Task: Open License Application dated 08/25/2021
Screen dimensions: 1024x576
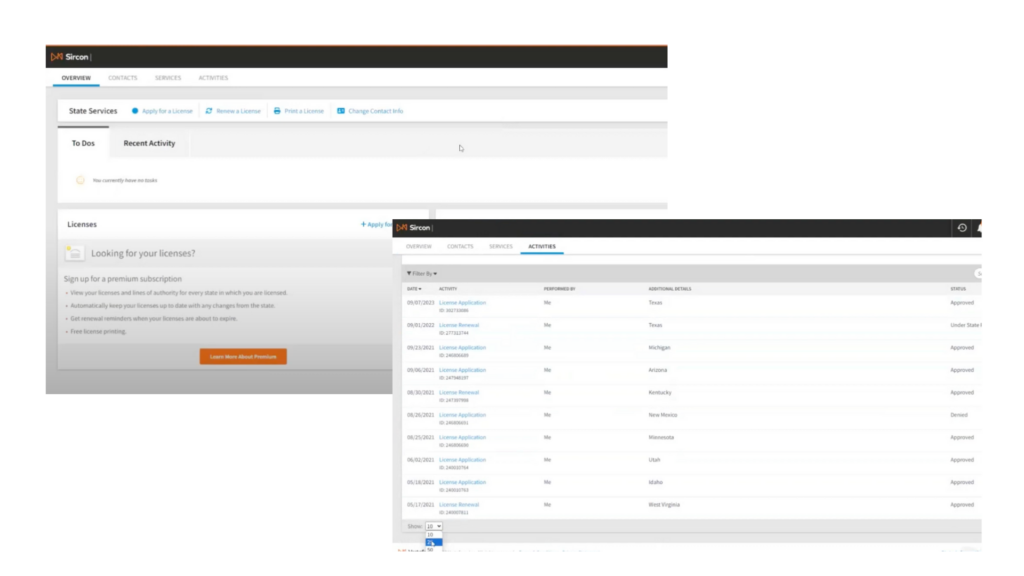Action: tap(462, 438)
